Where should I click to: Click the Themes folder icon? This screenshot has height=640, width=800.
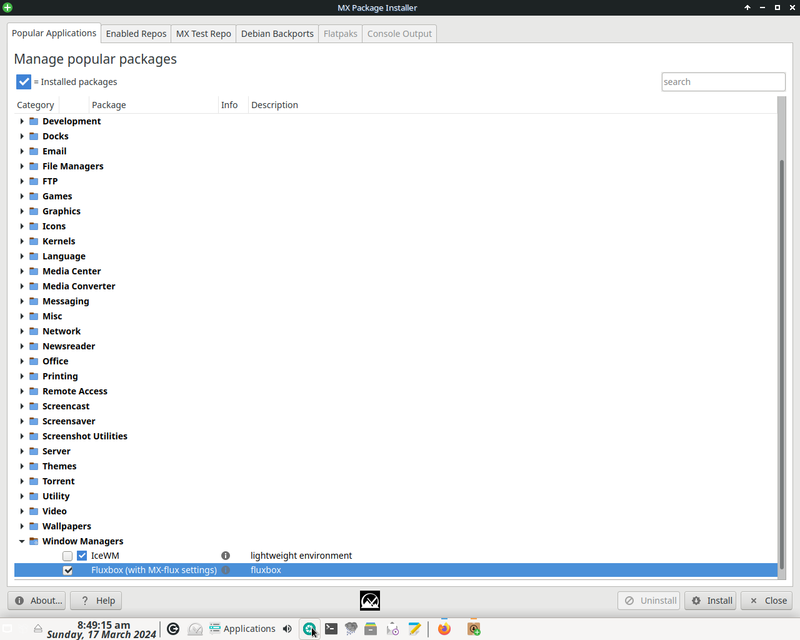[34, 466]
